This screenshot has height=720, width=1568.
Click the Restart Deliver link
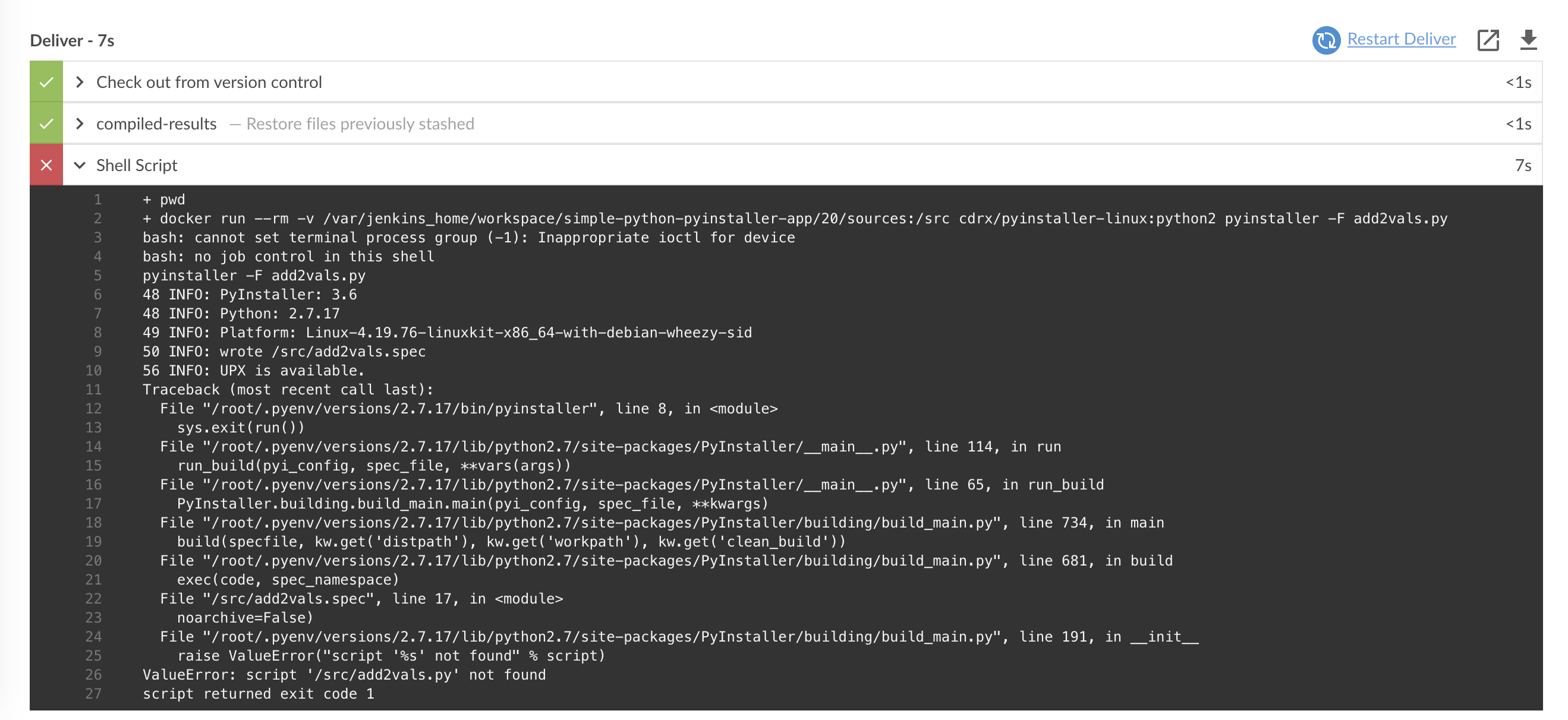[x=1401, y=39]
